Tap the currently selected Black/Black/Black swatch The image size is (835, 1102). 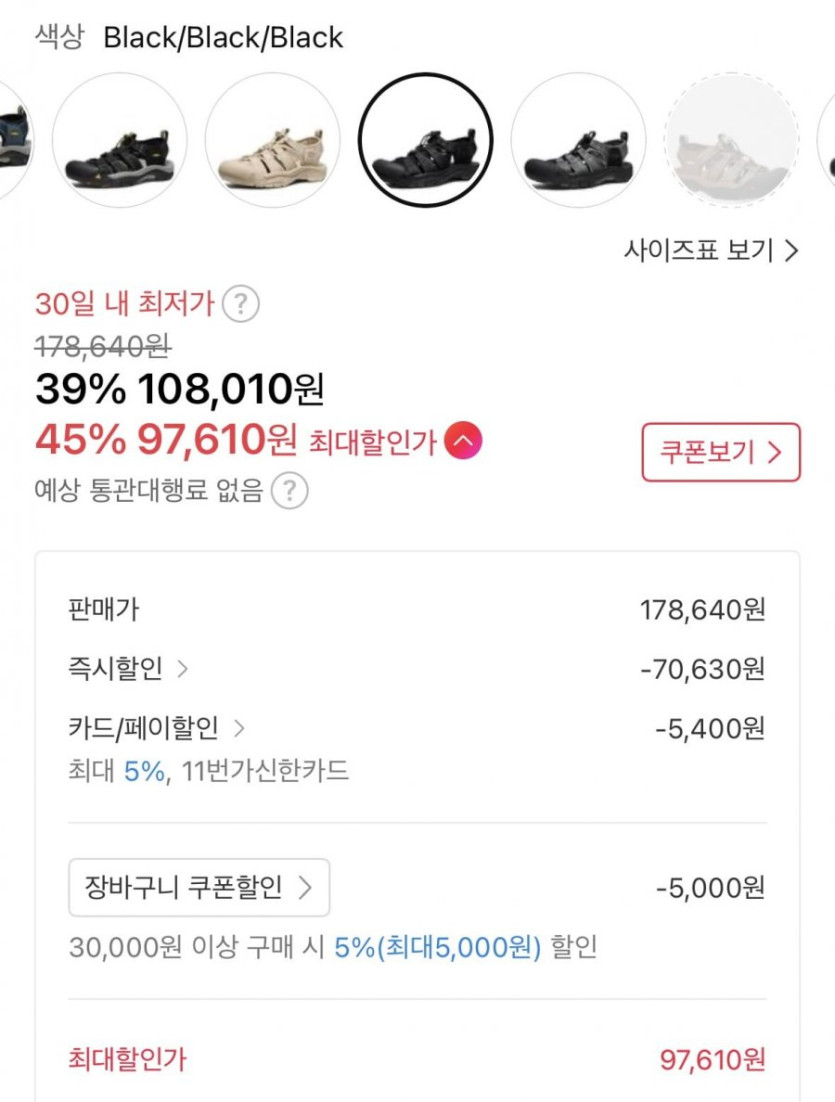[x=425, y=140]
